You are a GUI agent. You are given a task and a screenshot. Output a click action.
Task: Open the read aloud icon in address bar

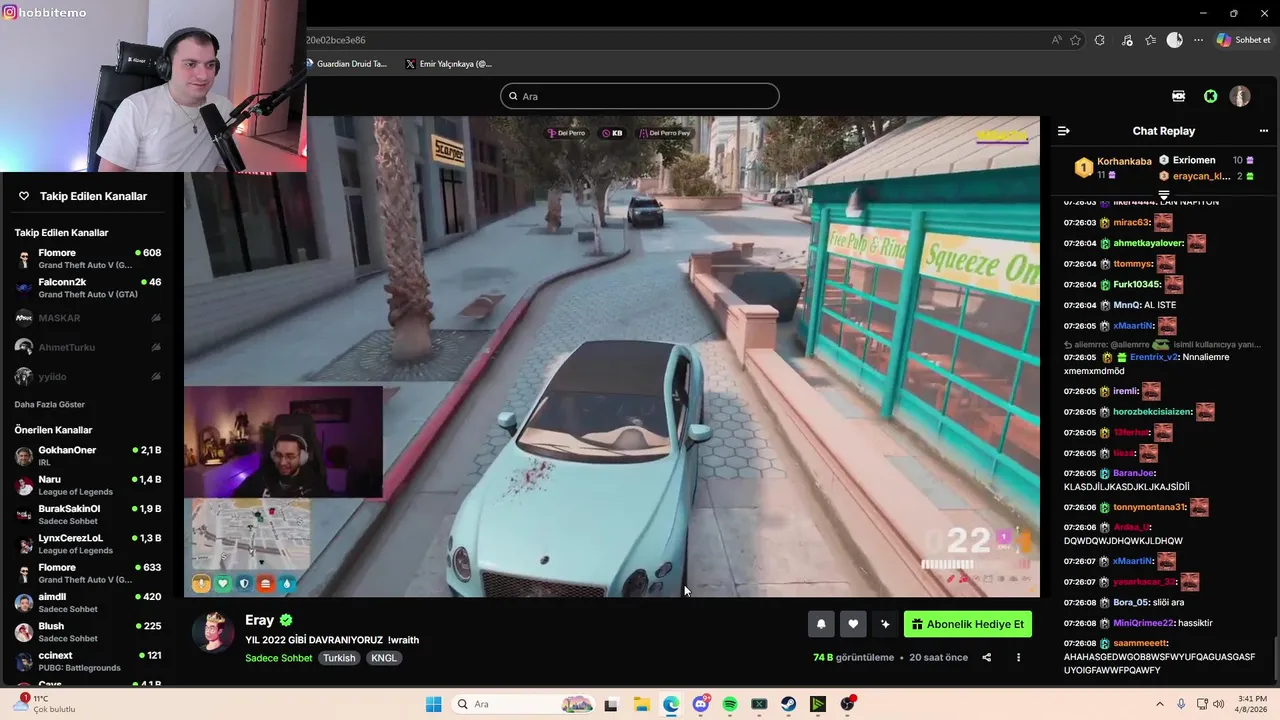click(1057, 40)
